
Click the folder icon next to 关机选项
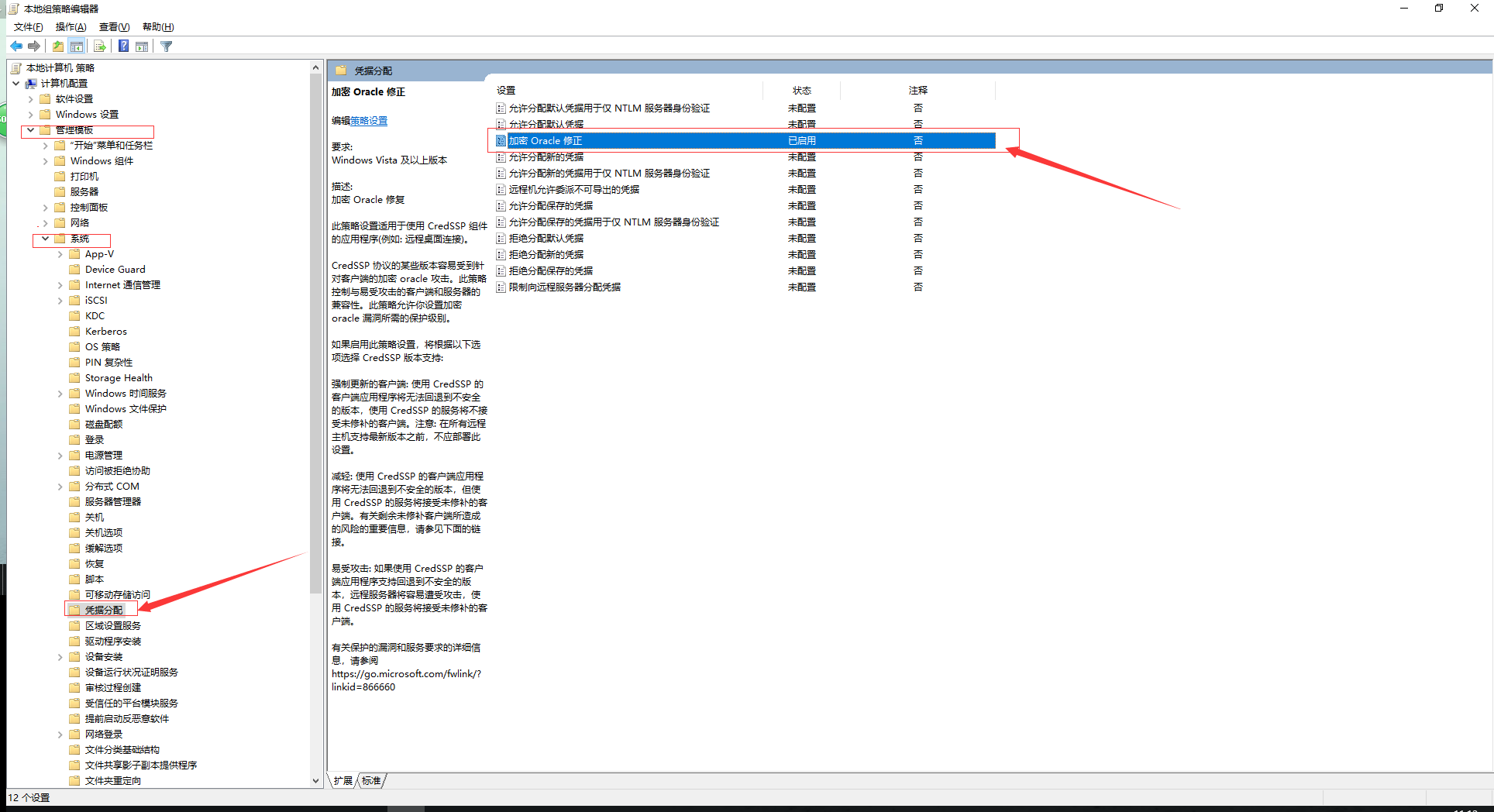tap(75, 533)
